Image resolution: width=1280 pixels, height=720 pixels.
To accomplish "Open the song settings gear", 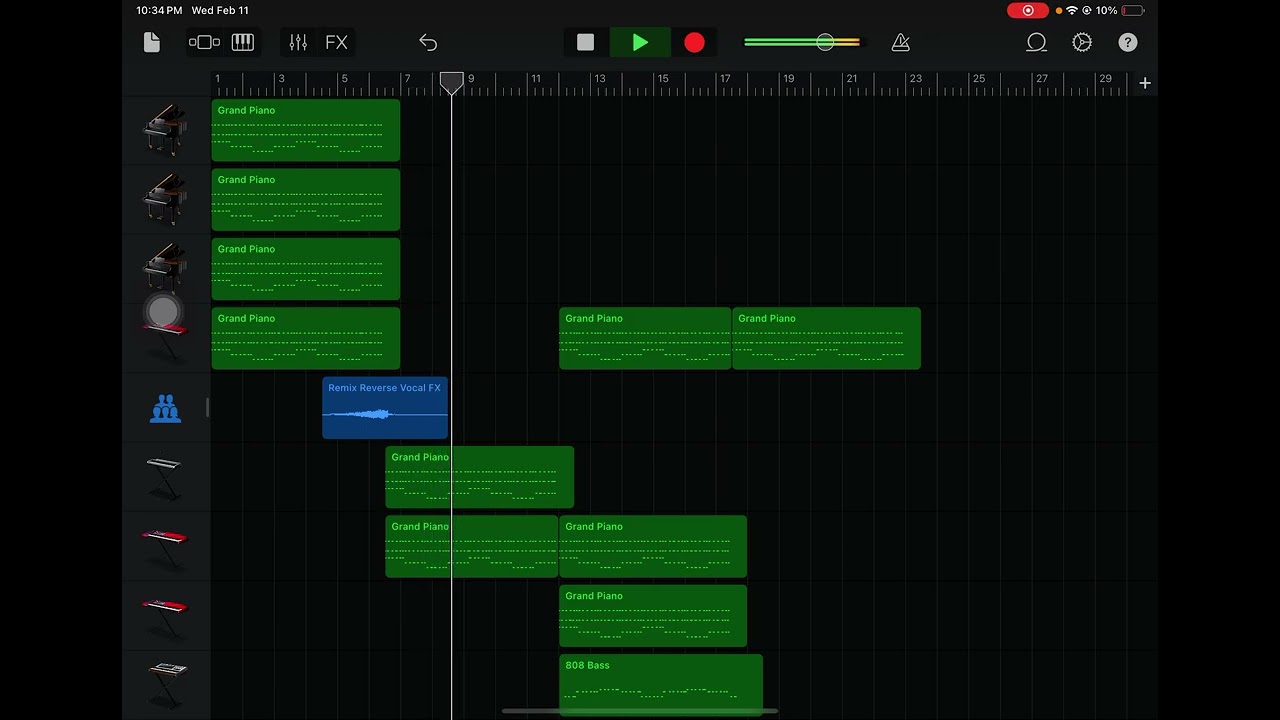I will (x=1082, y=42).
